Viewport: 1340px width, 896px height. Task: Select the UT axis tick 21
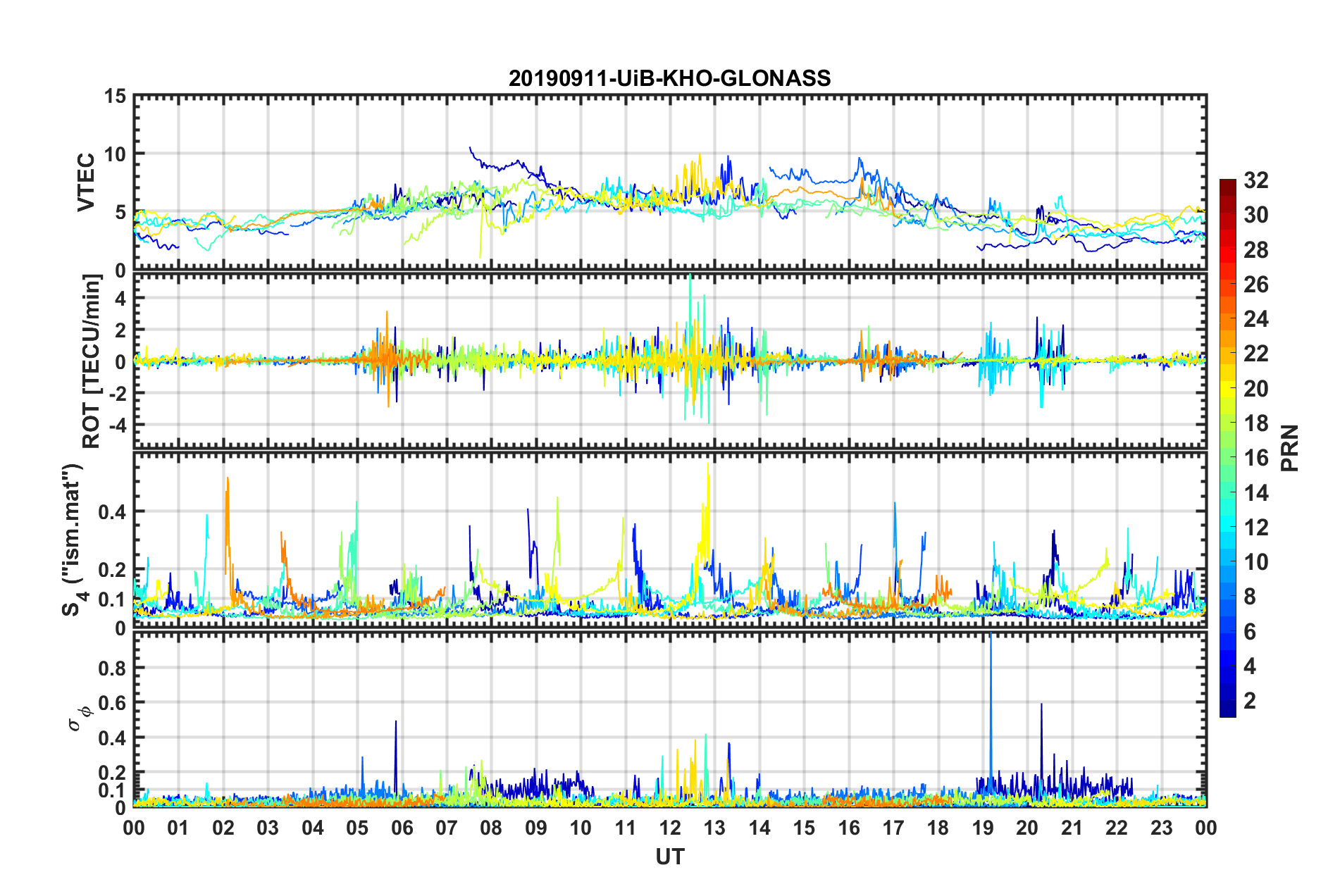pyautogui.click(x=1072, y=828)
